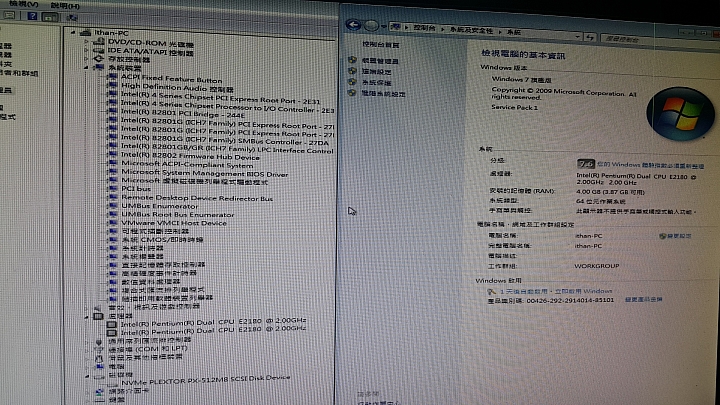Collapse the processors category arrow
The image size is (720, 405).
[x=86, y=316]
